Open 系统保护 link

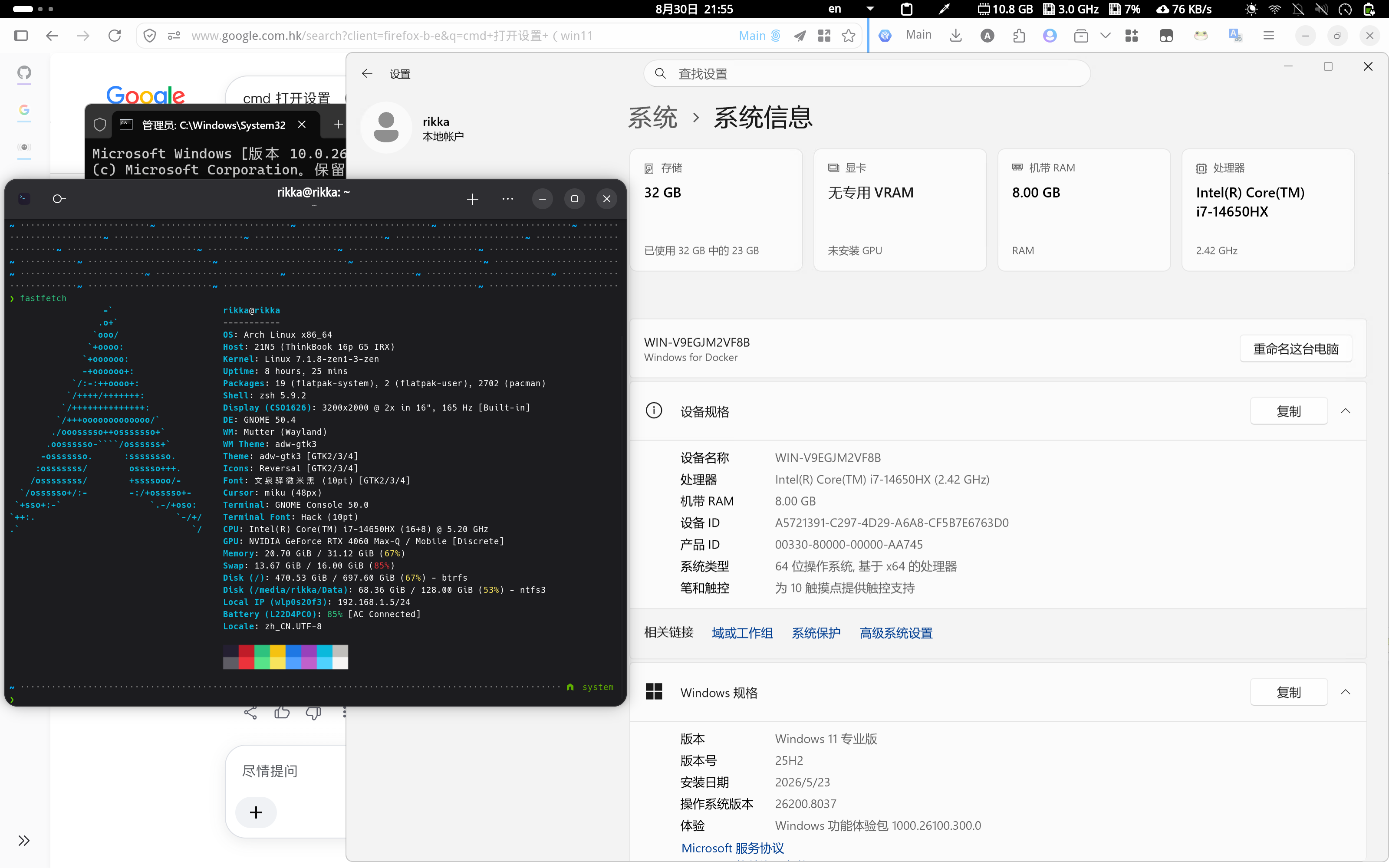[816, 633]
